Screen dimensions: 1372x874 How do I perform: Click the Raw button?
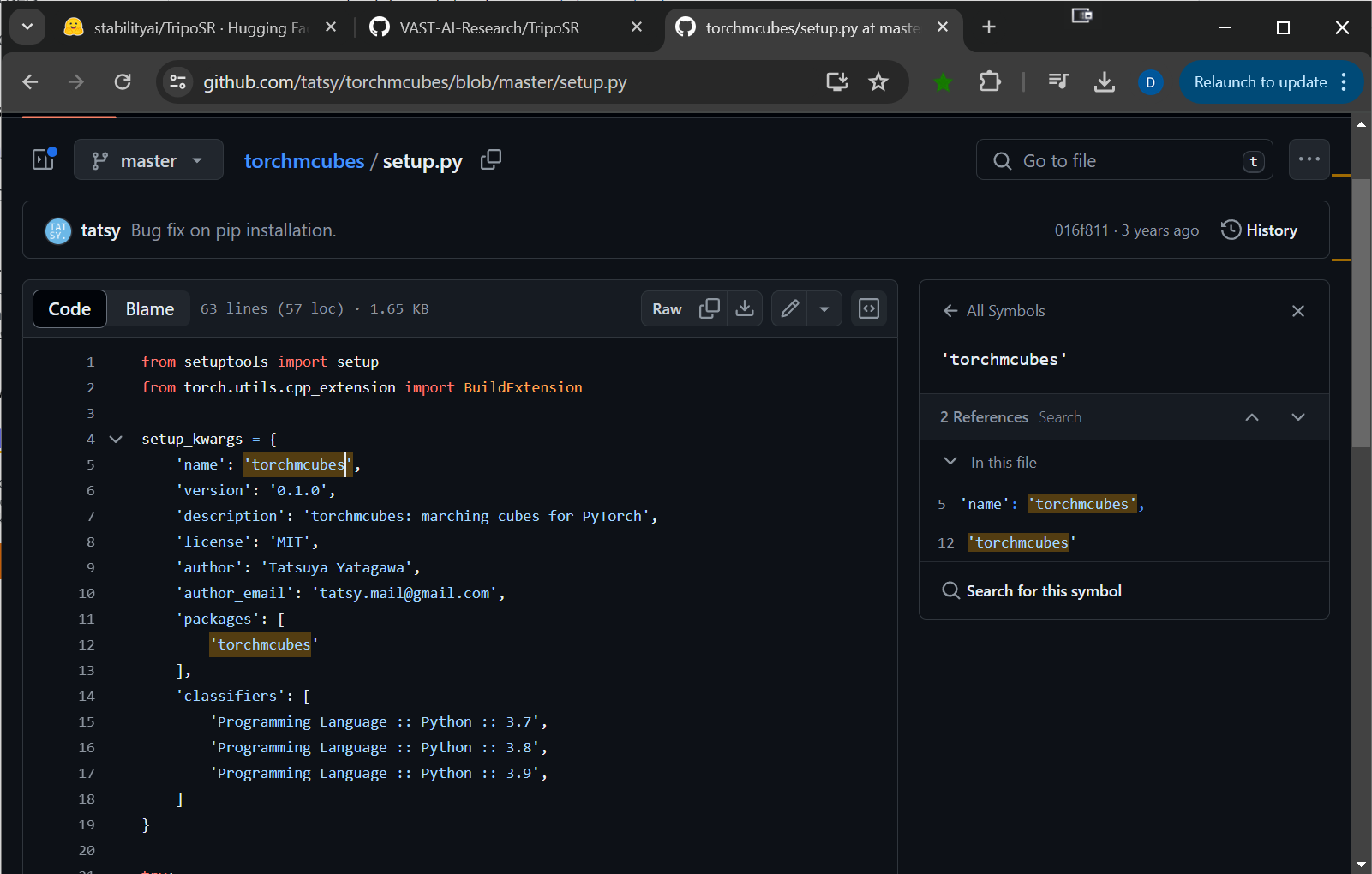[667, 308]
